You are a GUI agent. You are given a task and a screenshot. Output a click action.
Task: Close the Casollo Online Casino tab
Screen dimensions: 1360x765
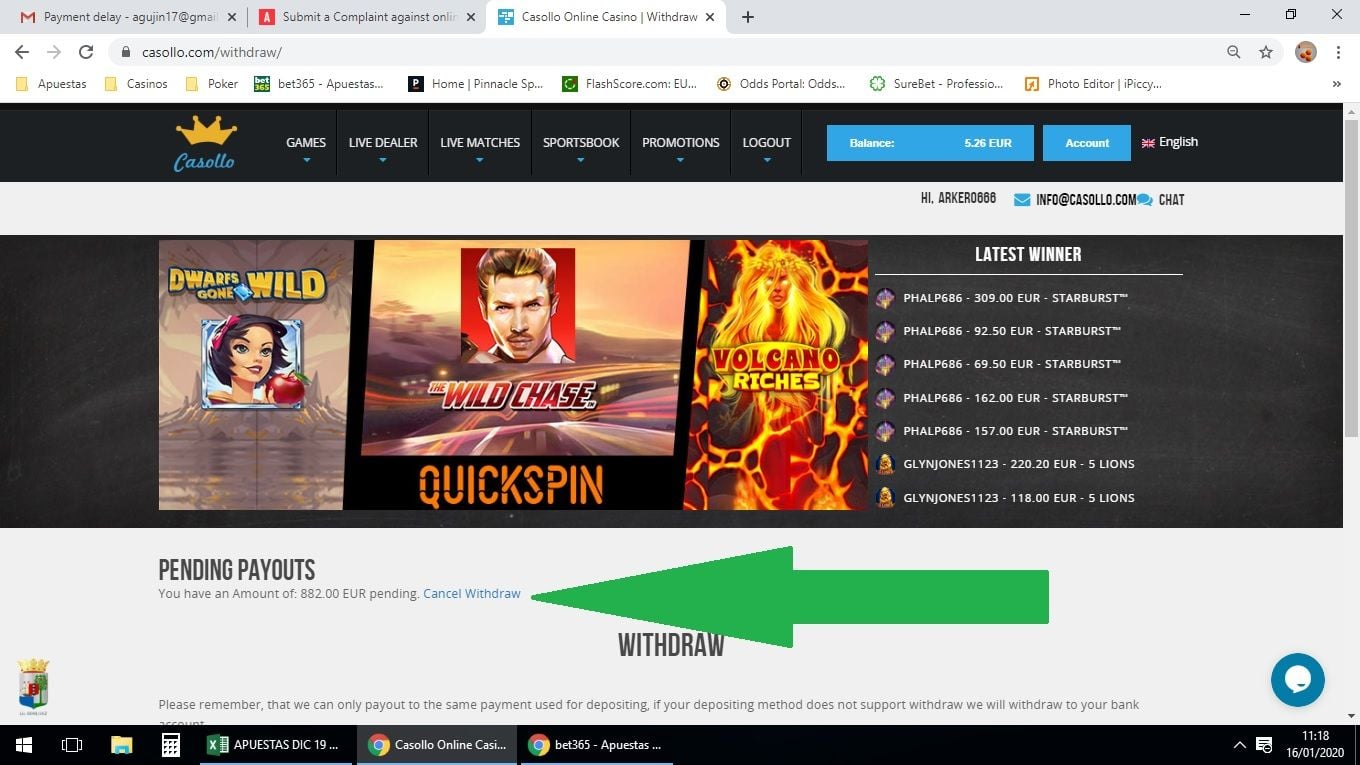tap(711, 17)
